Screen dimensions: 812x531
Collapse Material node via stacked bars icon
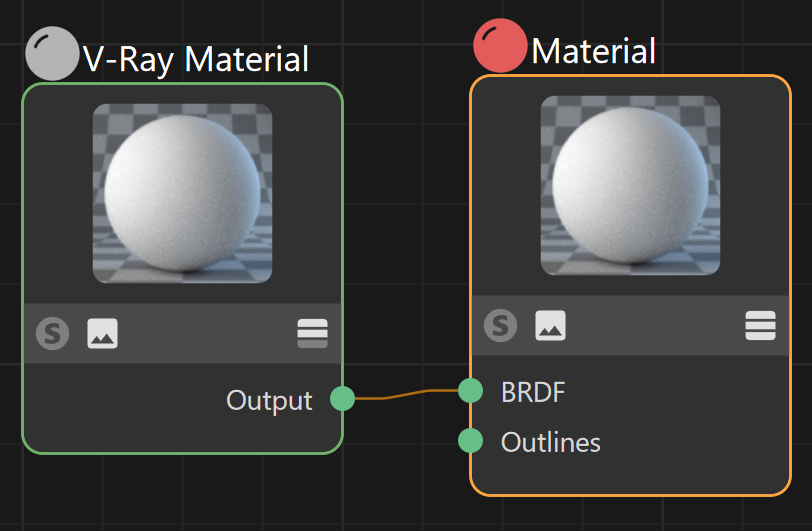[x=760, y=325]
